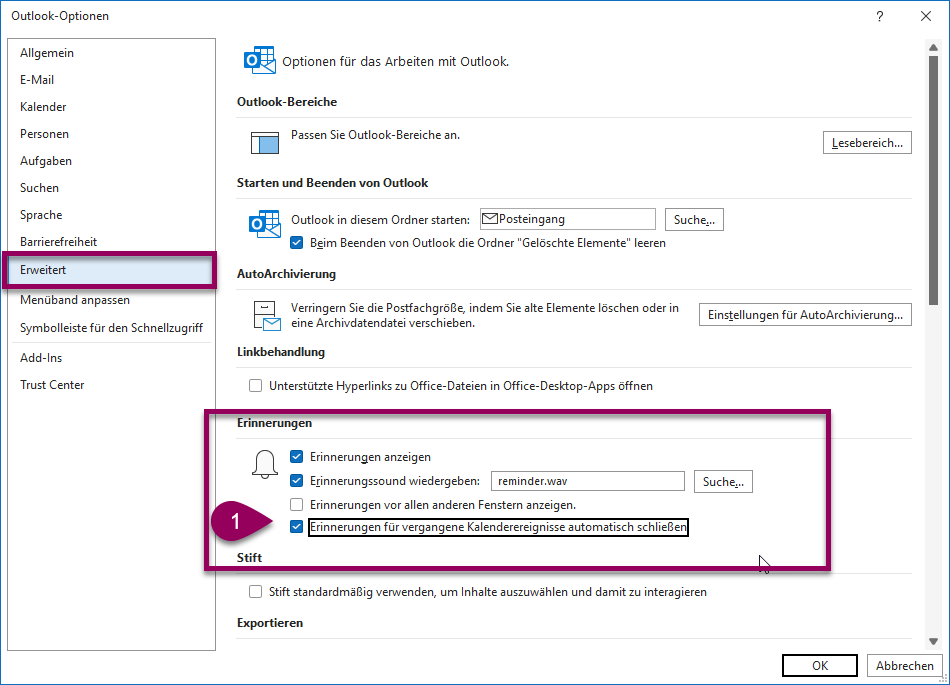Screen dimensions: 950x685
Task: Click the Outlook-Bereiche heading
Action: 287,102
